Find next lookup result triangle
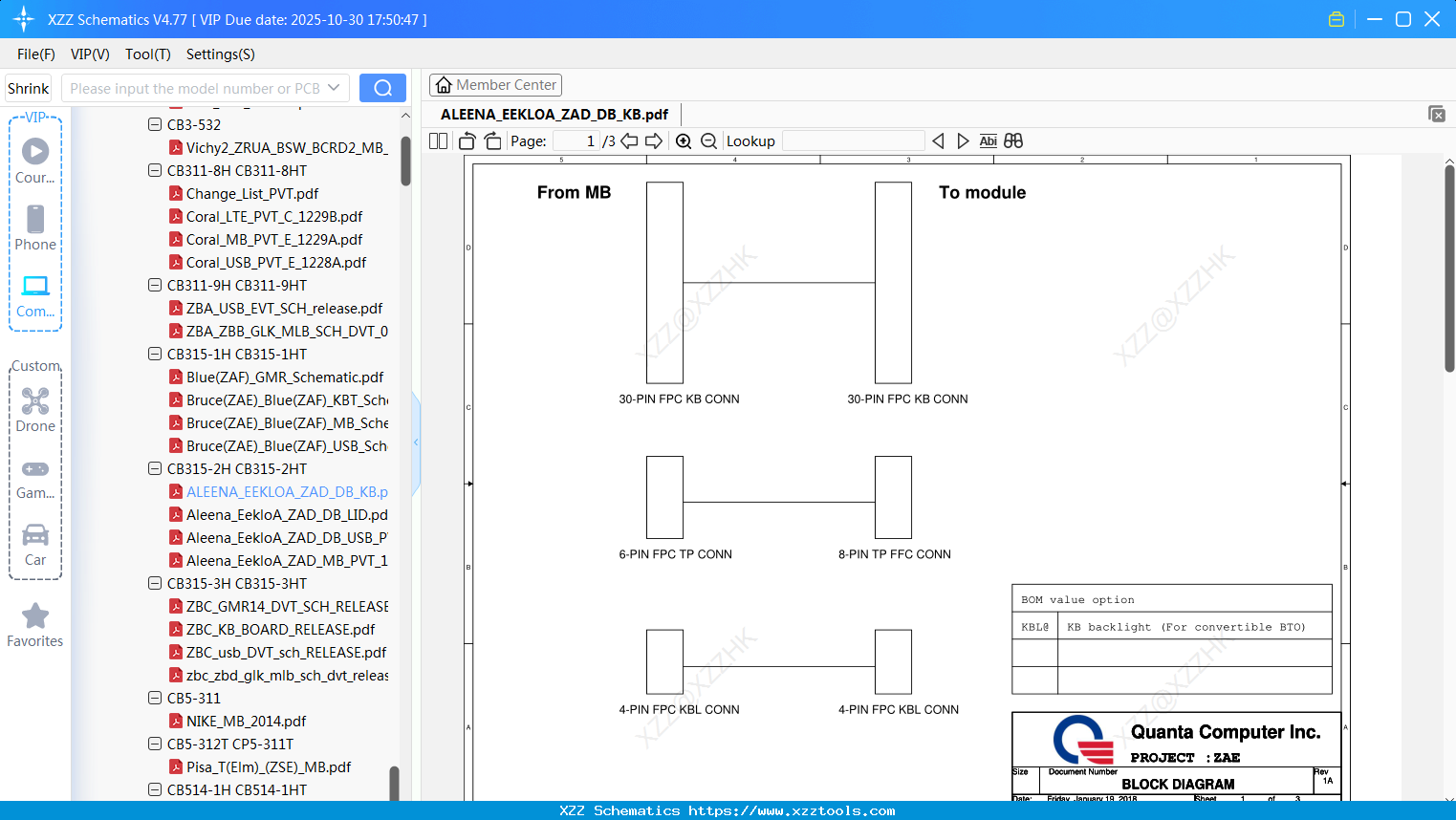 pos(963,140)
